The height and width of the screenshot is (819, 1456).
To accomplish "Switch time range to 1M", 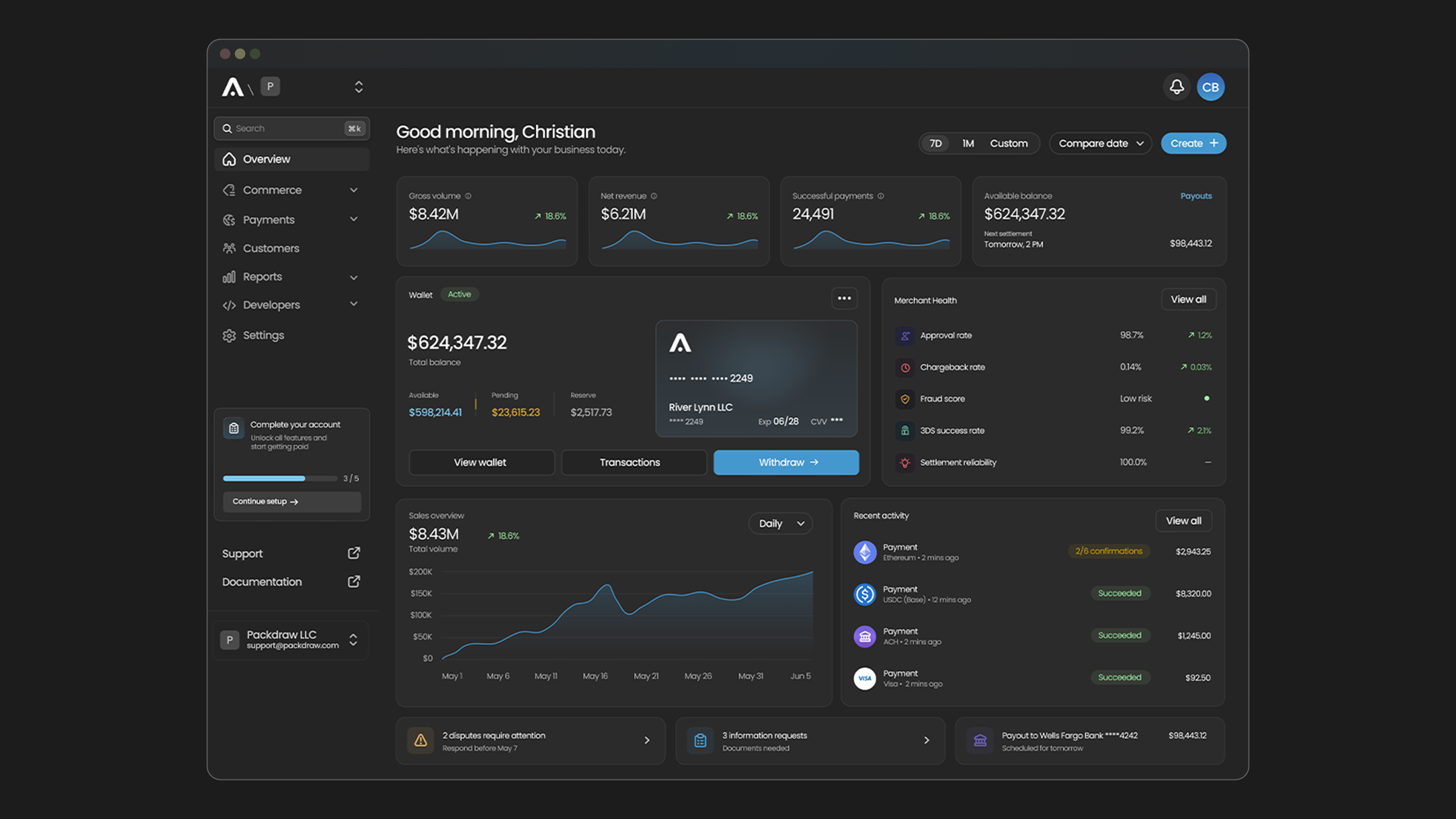I will [968, 143].
